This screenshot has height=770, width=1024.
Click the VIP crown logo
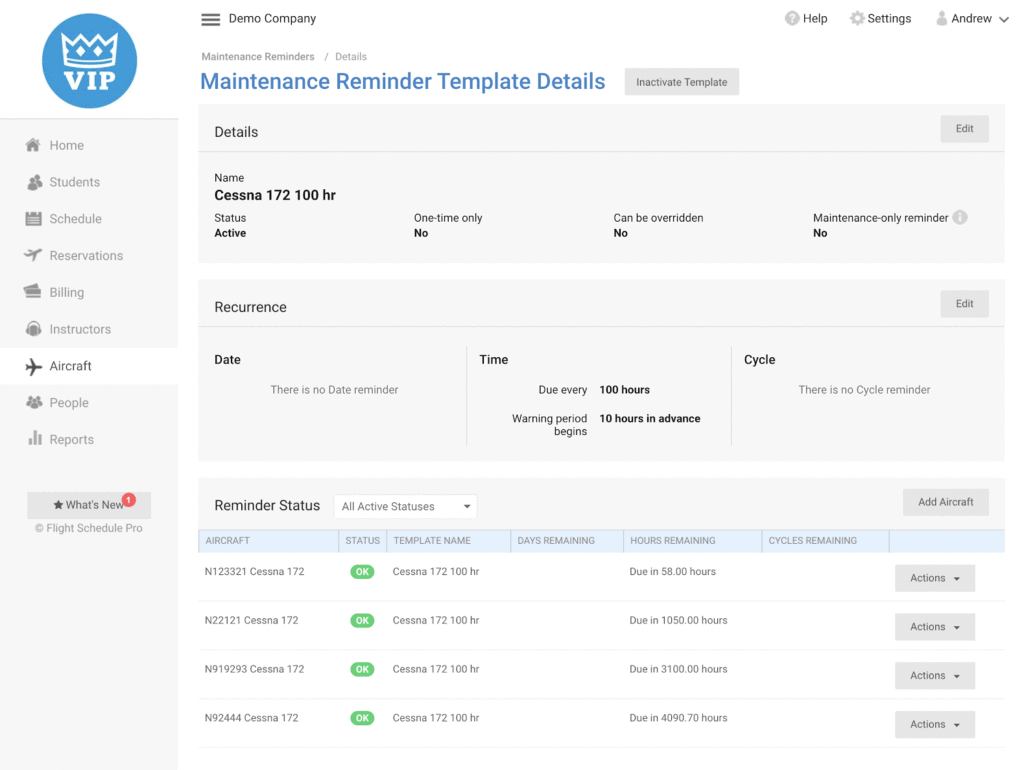[x=89, y=61]
